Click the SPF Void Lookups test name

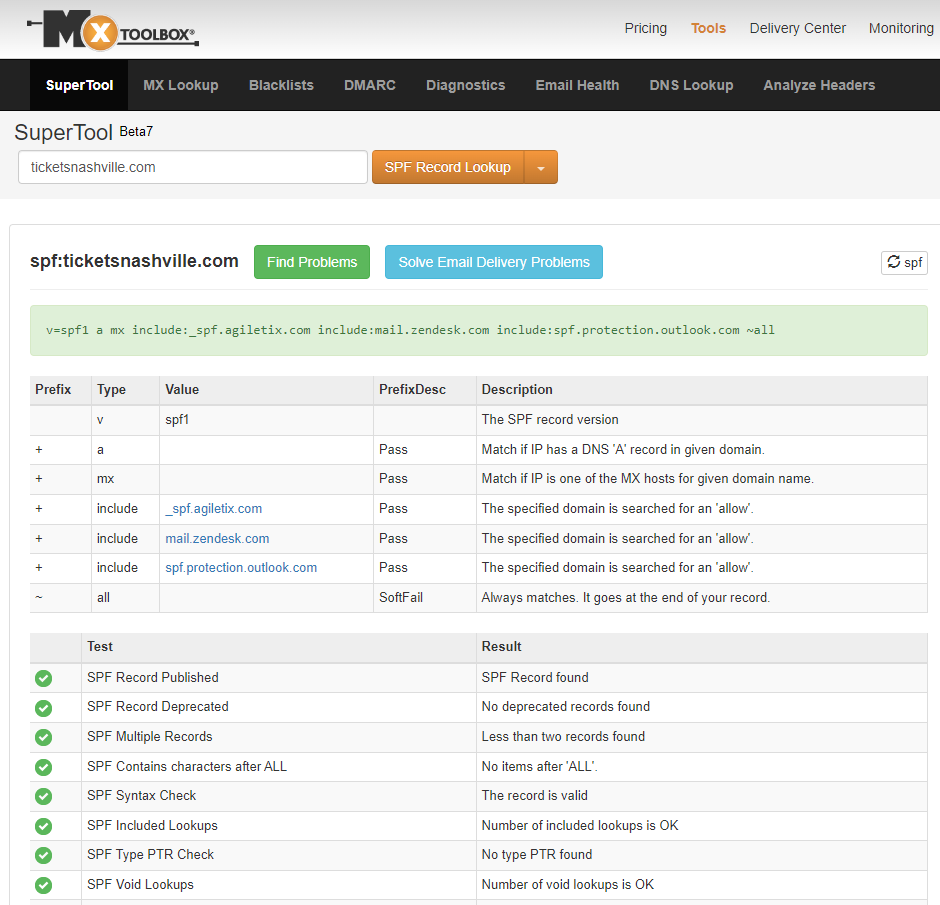pos(140,885)
